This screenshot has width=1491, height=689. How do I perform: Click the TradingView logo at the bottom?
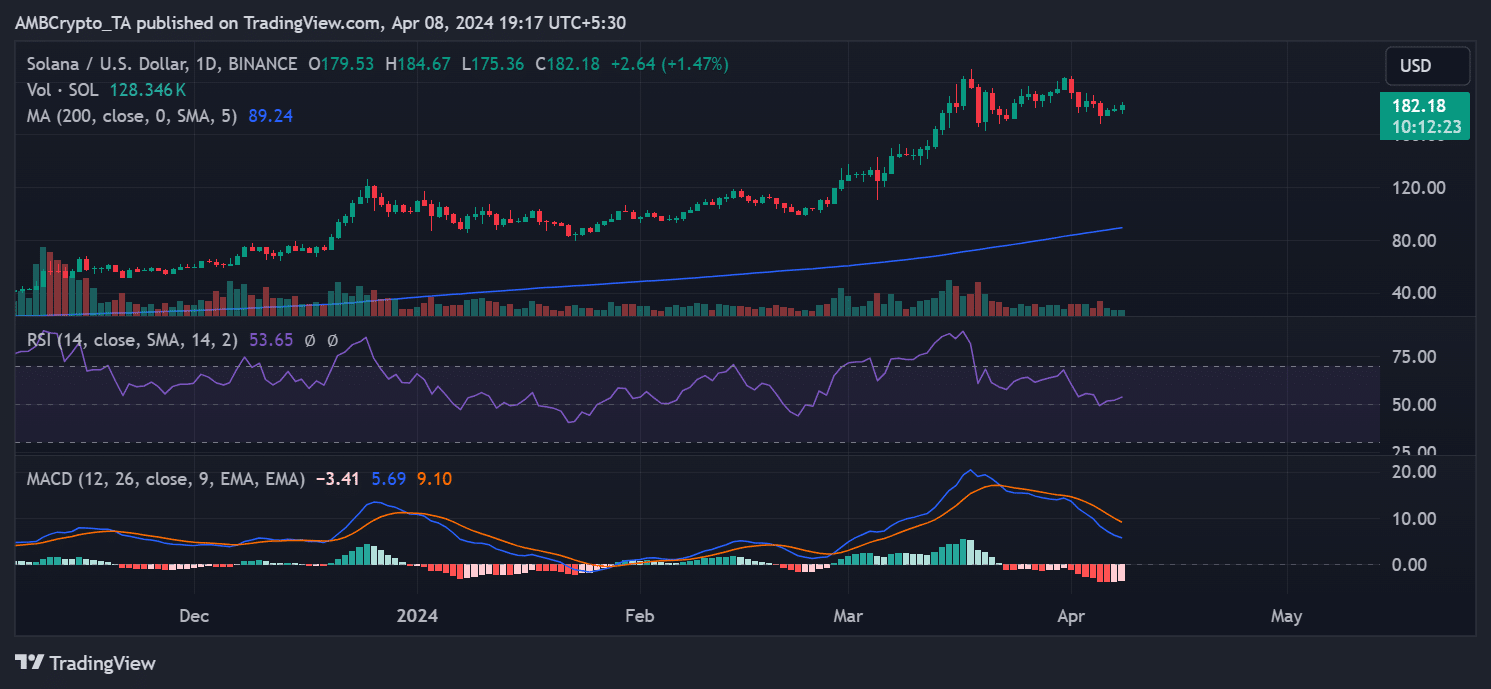click(x=86, y=662)
